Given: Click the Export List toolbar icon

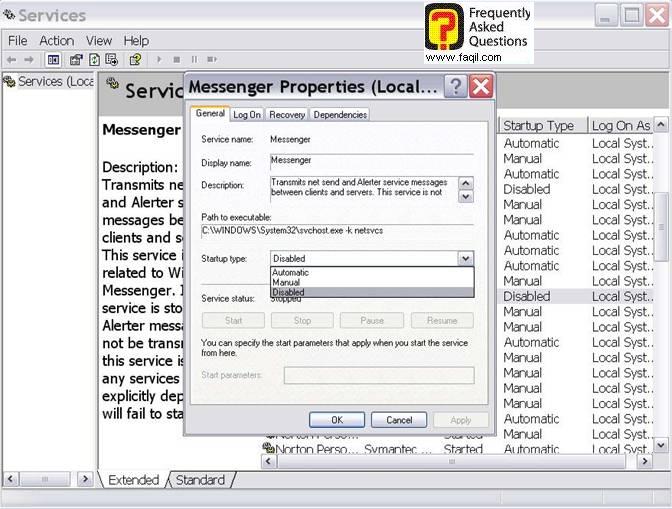Looking at the screenshot, I should click(x=111, y=60).
